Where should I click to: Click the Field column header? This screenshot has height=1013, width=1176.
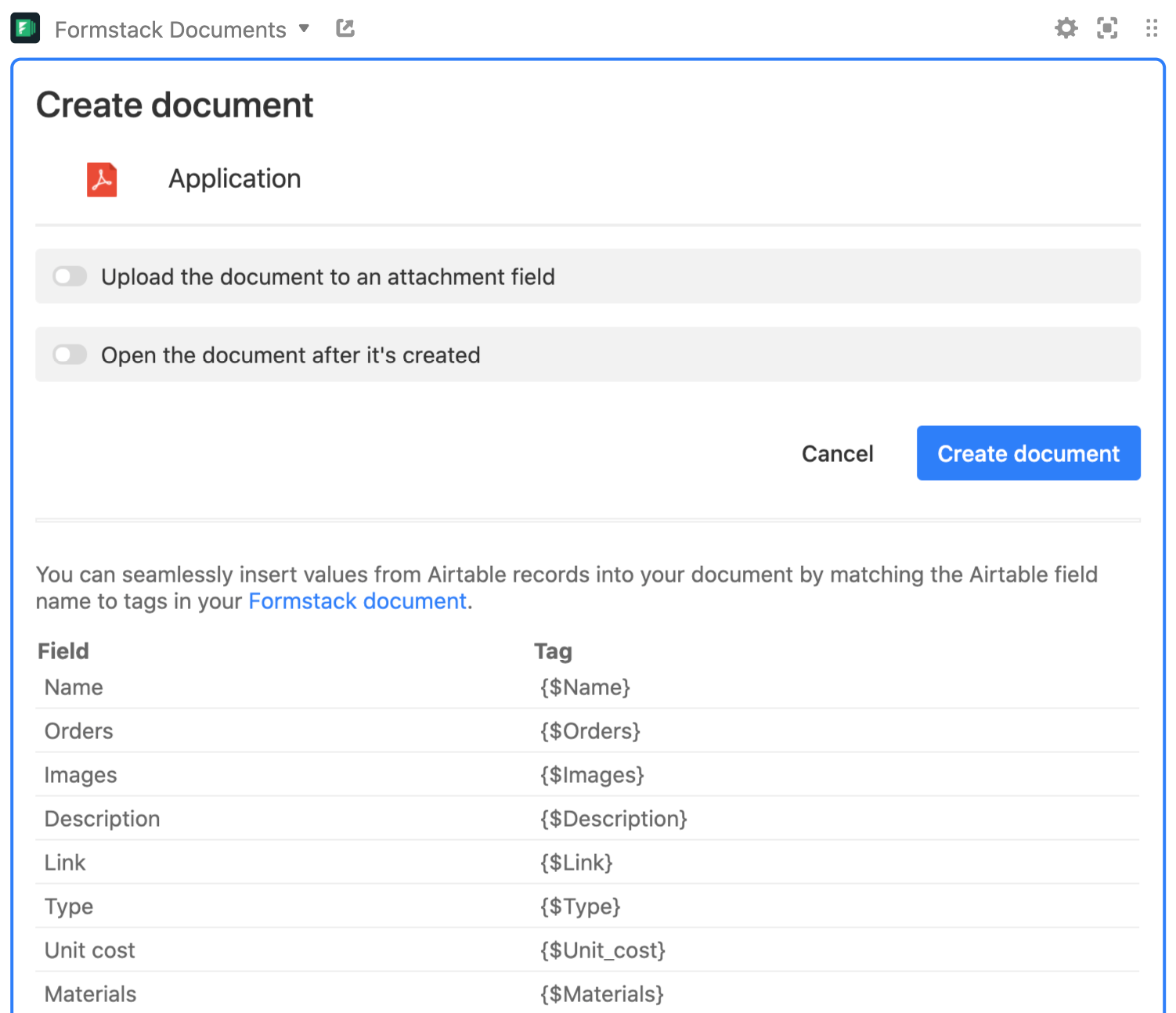[63, 651]
